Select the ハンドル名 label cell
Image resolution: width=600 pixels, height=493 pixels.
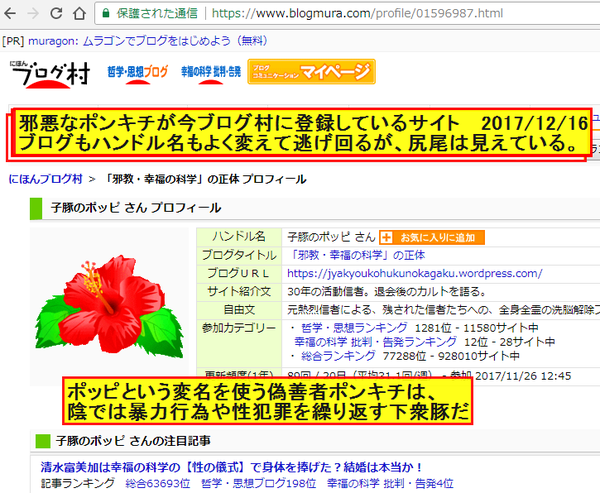pyautogui.click(x=239, y=237)
